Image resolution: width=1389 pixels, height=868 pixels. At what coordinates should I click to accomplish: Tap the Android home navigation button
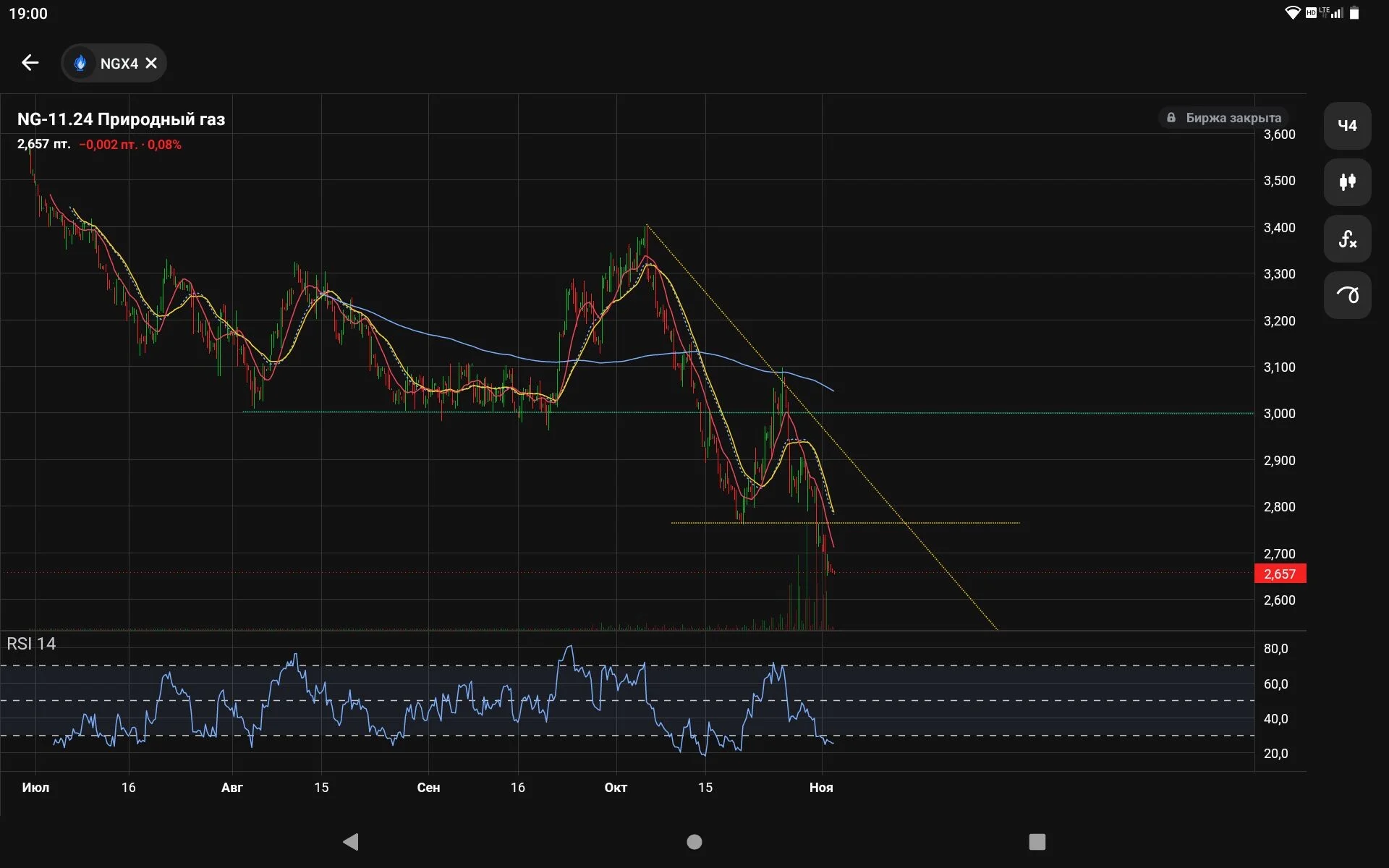point(694,842)
